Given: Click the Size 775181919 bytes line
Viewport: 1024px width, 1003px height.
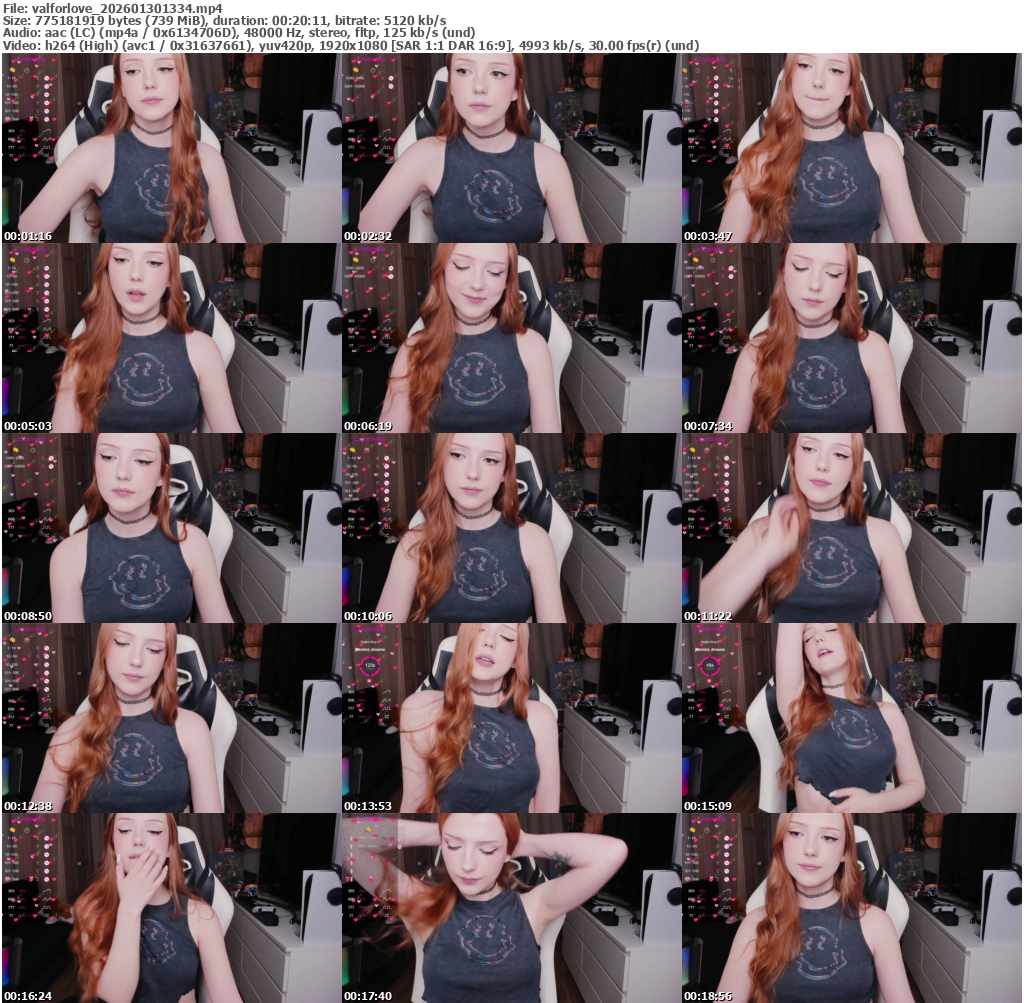Looking at the screenshot, I should [x=225, y=20].
